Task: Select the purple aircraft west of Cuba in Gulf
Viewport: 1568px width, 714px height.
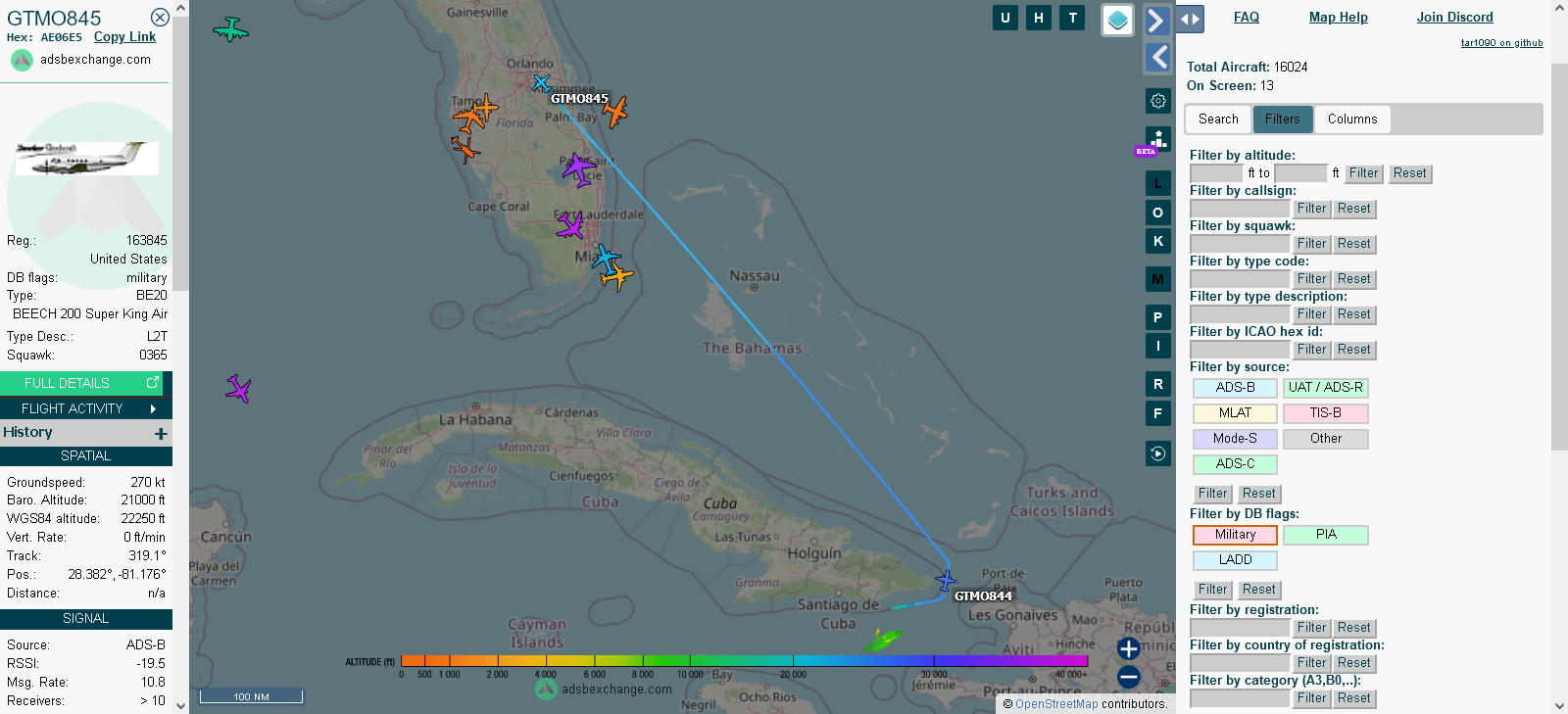Action: click(238, 389)
